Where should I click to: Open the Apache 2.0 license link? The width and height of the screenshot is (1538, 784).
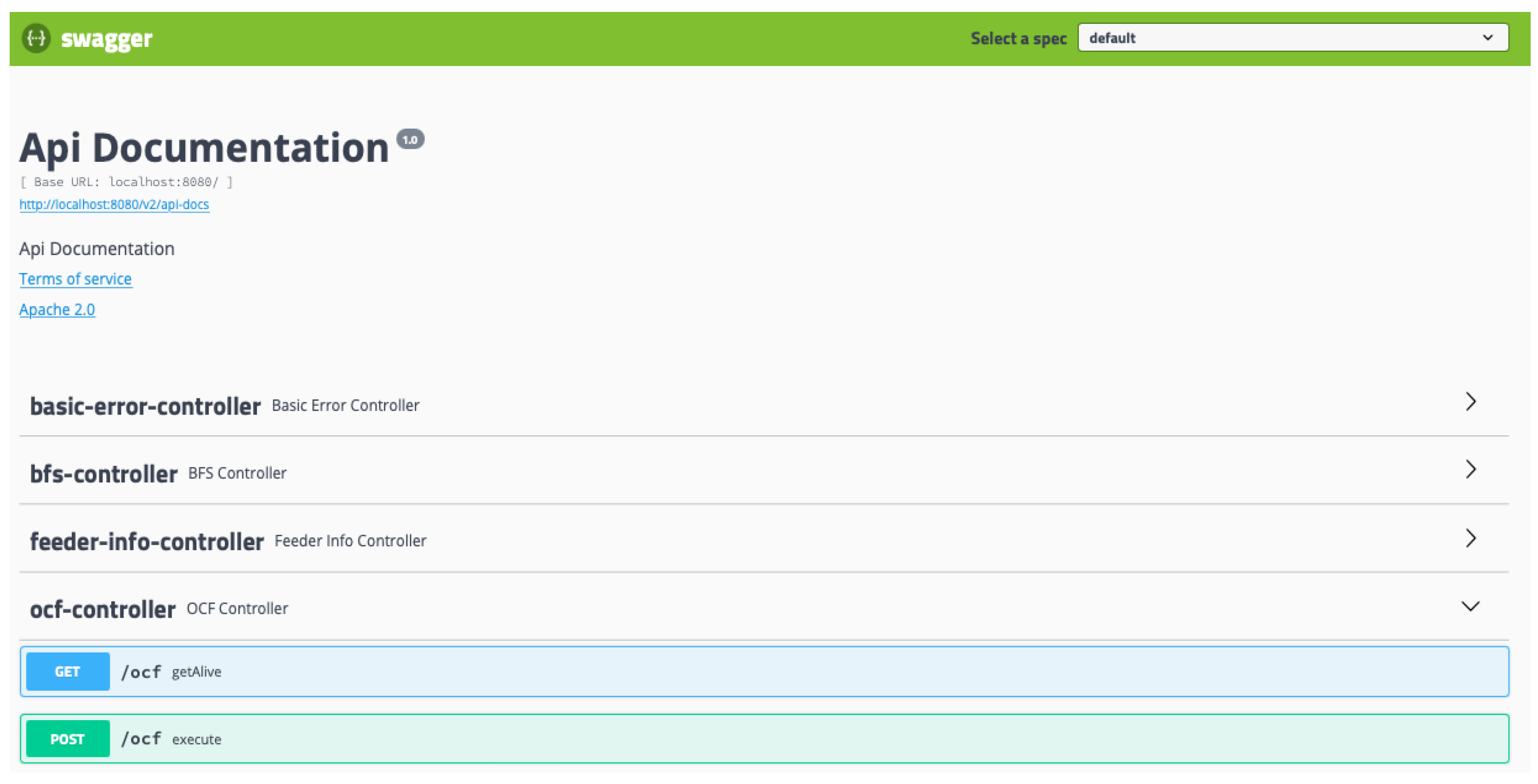tap(57, 309)
